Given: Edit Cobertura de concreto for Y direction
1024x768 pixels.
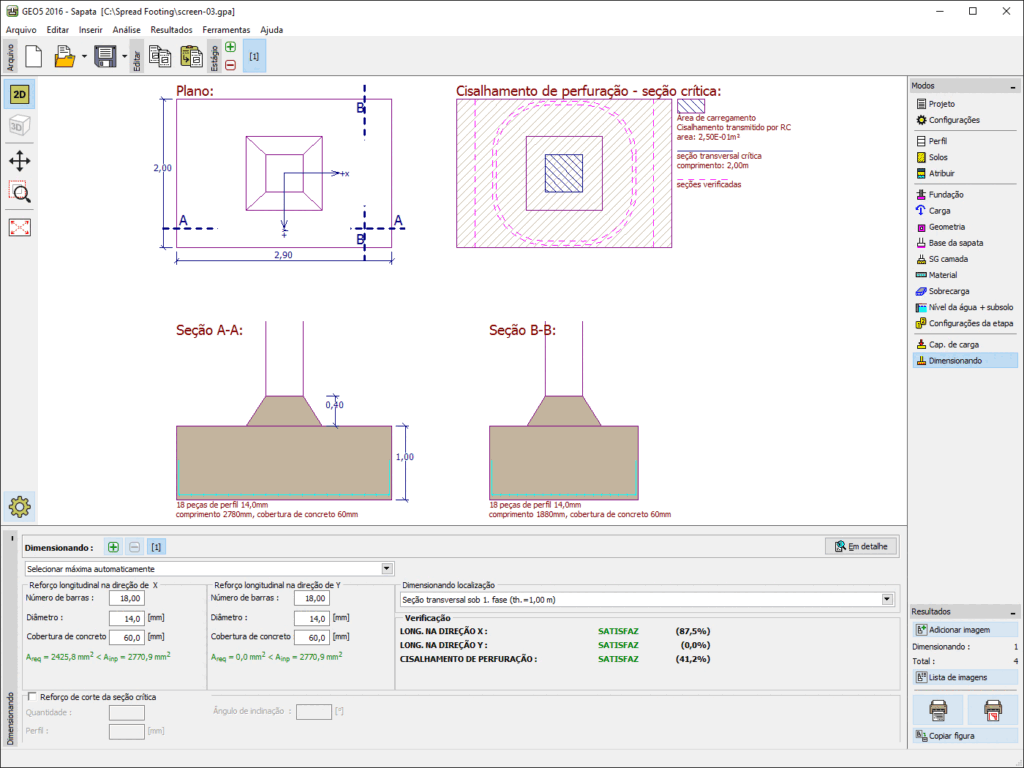Looking at the screenshot, I should 312,637.
